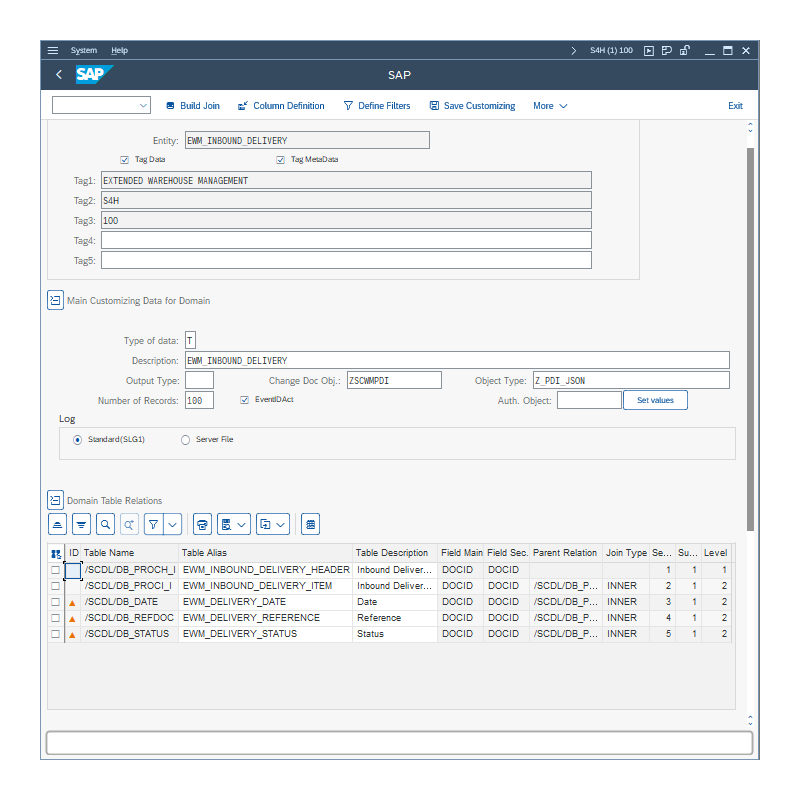Select the Server File radio button
This screenshot has width=800, height=800.
coord(184,439)
